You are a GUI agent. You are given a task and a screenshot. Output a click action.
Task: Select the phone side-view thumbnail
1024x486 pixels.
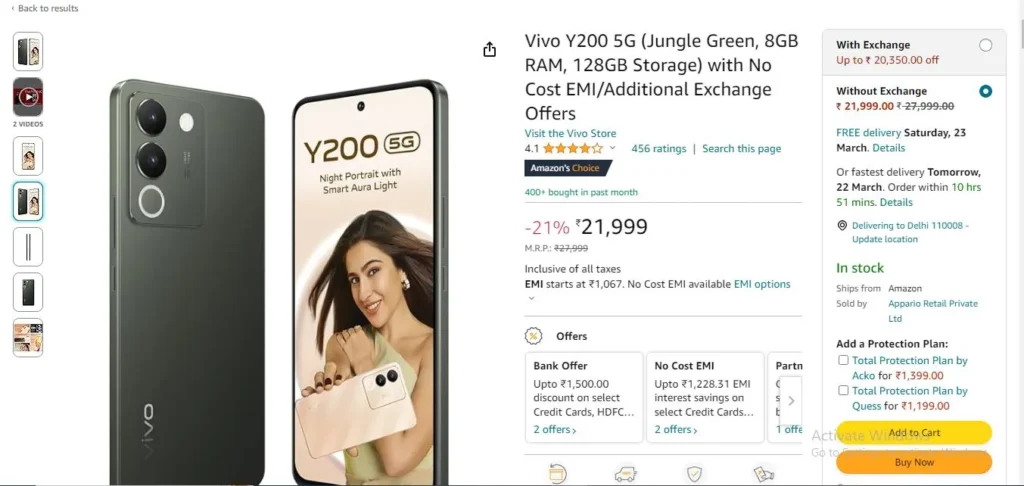click(x=28, y=247)
